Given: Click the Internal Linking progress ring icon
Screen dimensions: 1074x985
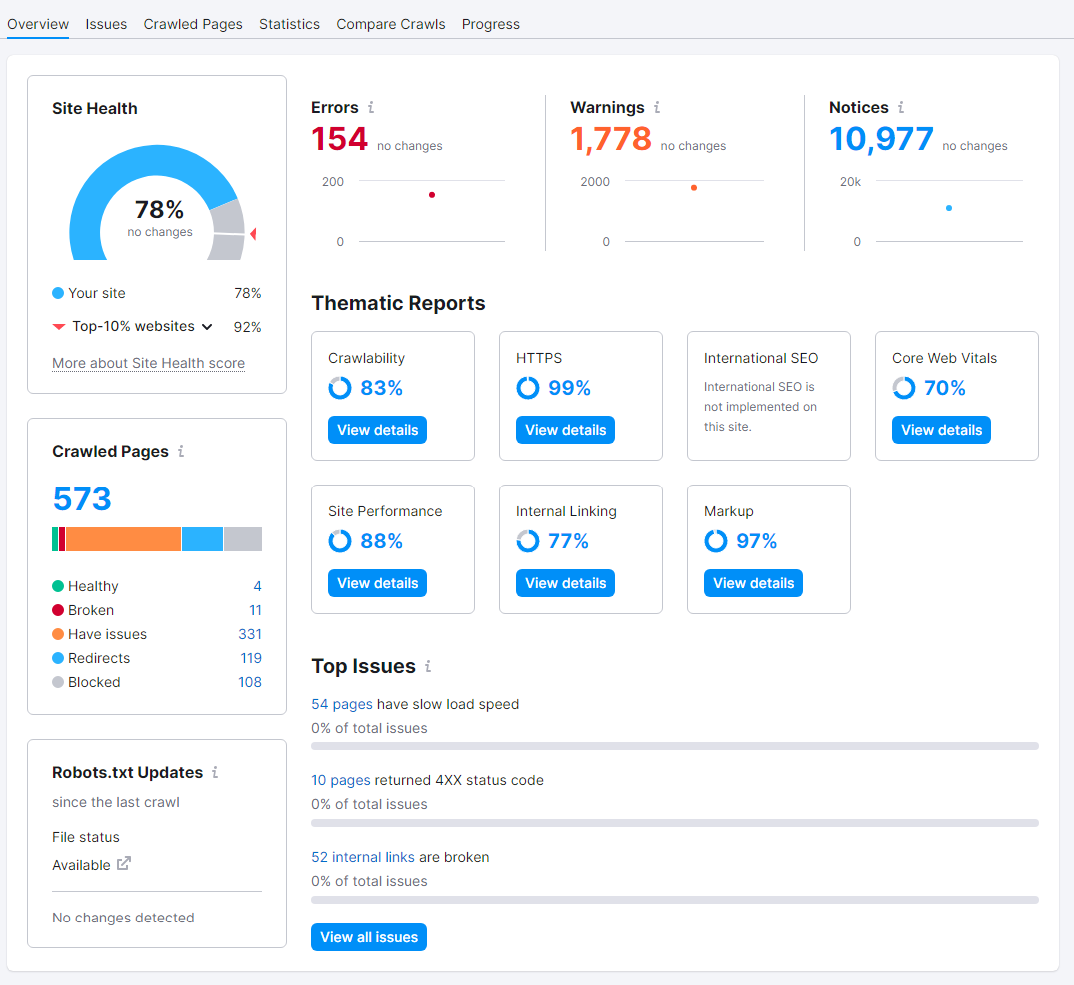Looking at the screenshot, I should pos(527,541).
